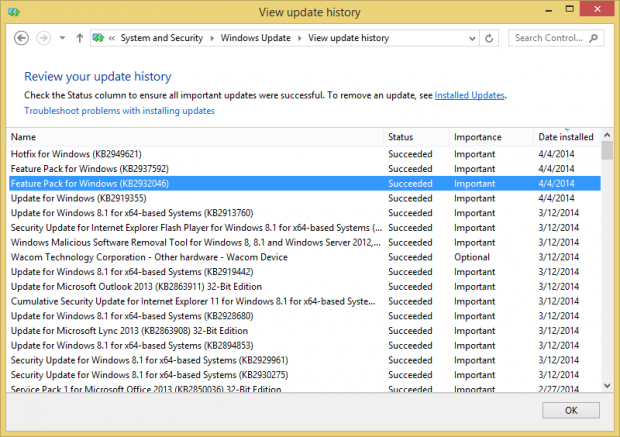Click the Forward navigation arrow

43,38
